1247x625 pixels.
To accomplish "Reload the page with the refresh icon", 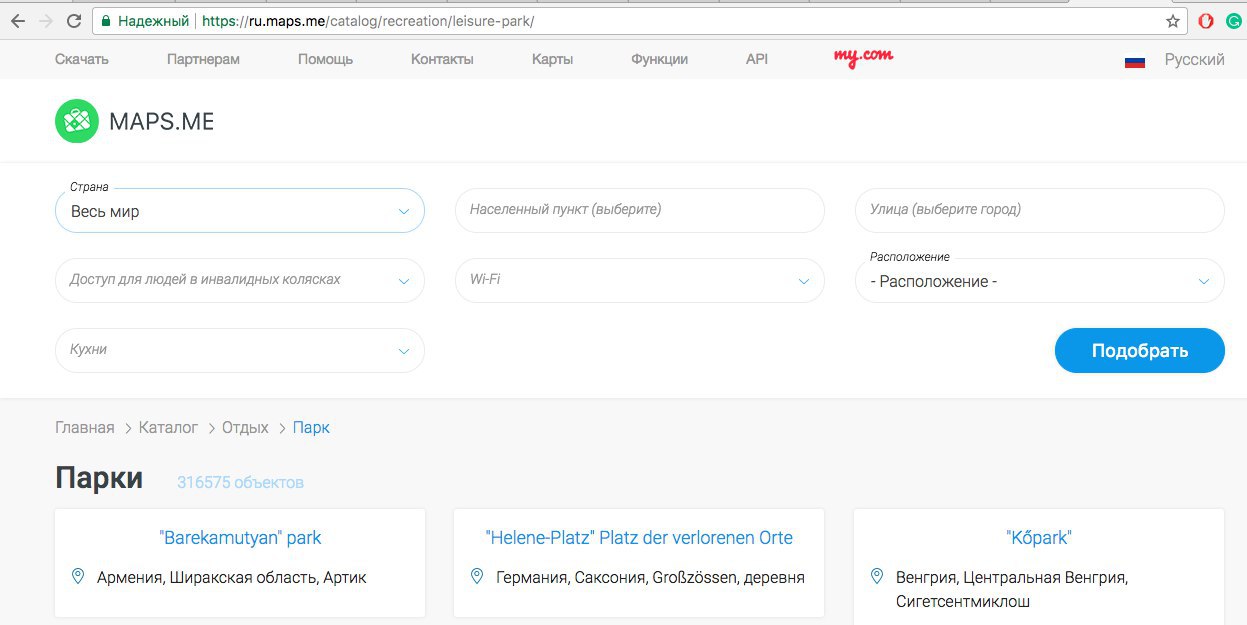I will [x=73, y=20].
